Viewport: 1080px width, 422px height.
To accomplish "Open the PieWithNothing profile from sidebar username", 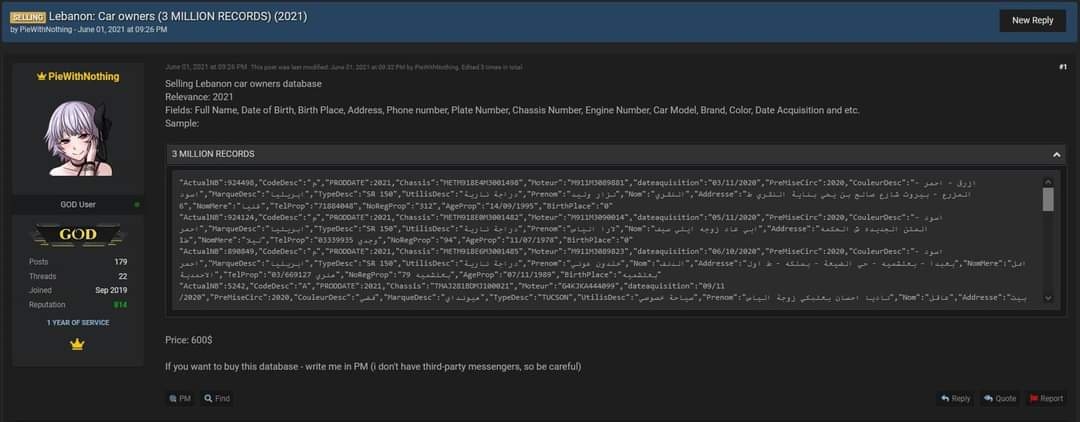I will (83, 77).
